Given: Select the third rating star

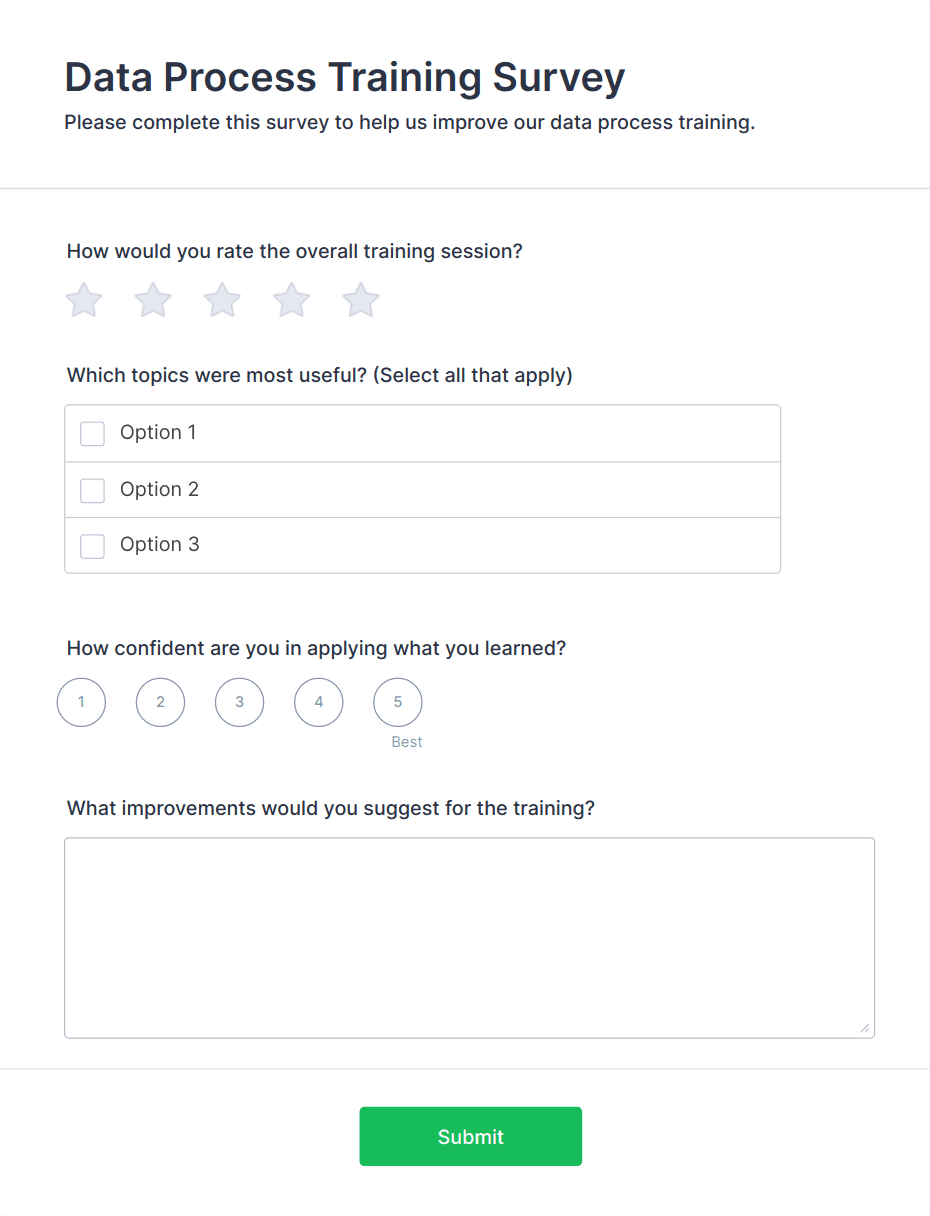Looking at the screenshot, I should point(222,300).
